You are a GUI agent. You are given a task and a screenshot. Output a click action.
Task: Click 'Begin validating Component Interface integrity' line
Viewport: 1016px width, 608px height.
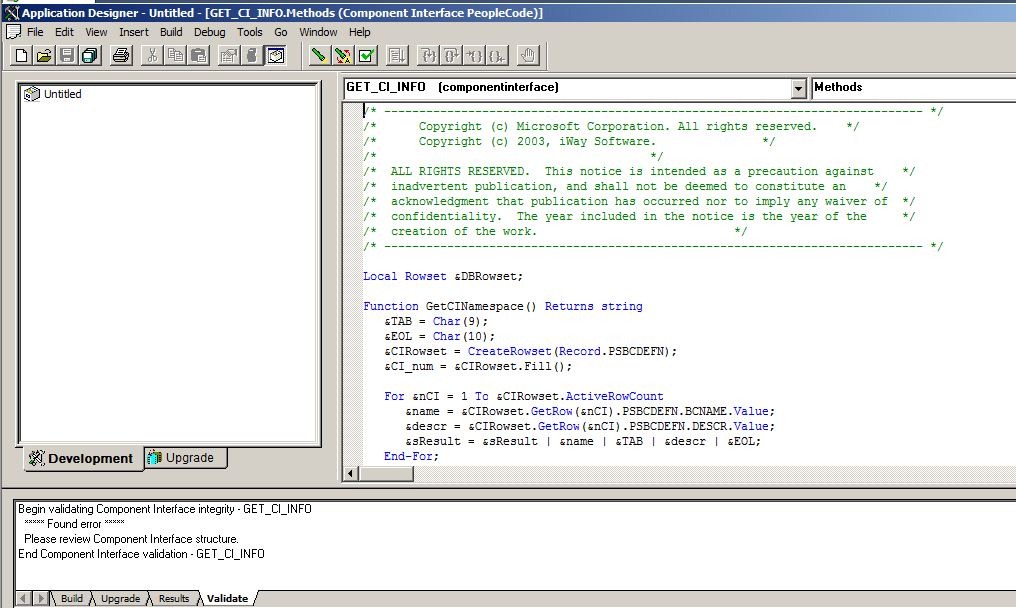(x=165, y=509)
